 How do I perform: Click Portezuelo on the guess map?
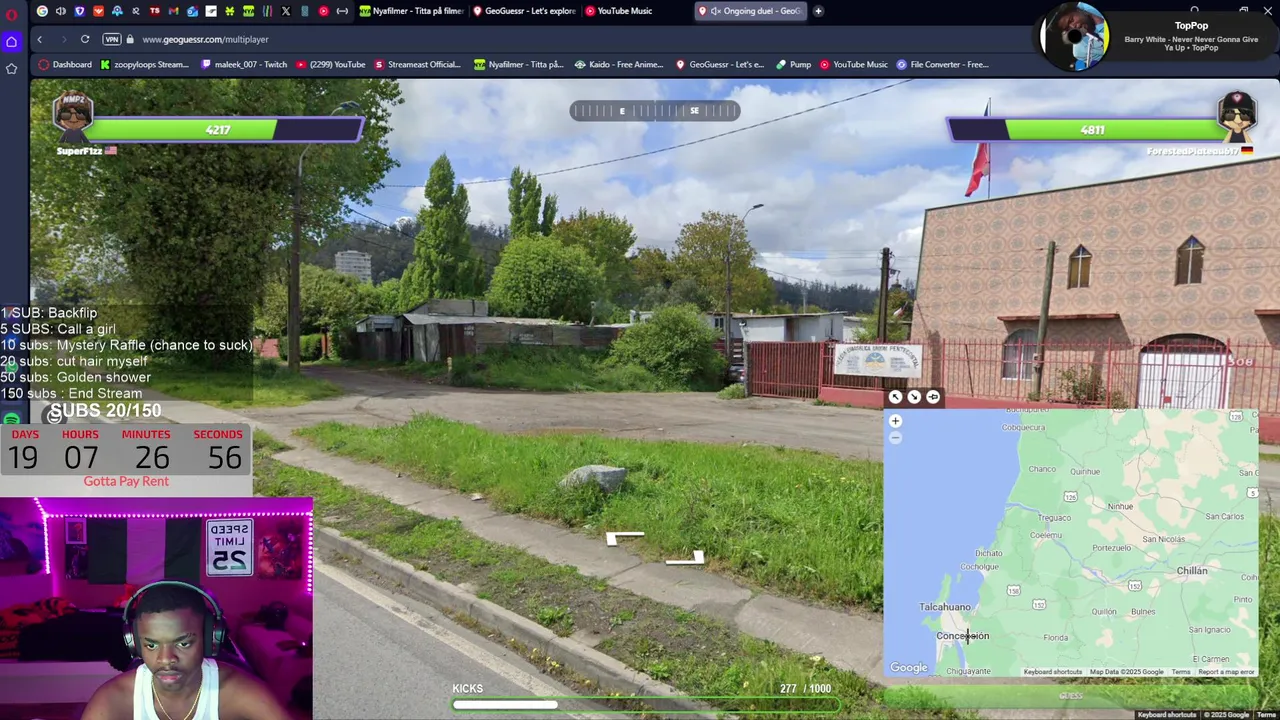point(1112,548)
